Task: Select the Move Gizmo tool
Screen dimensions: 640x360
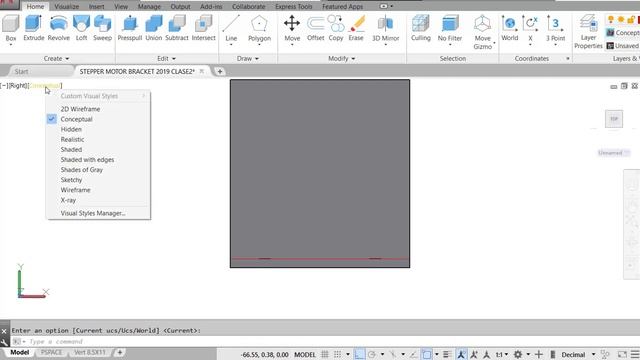Action: point(482,32)
